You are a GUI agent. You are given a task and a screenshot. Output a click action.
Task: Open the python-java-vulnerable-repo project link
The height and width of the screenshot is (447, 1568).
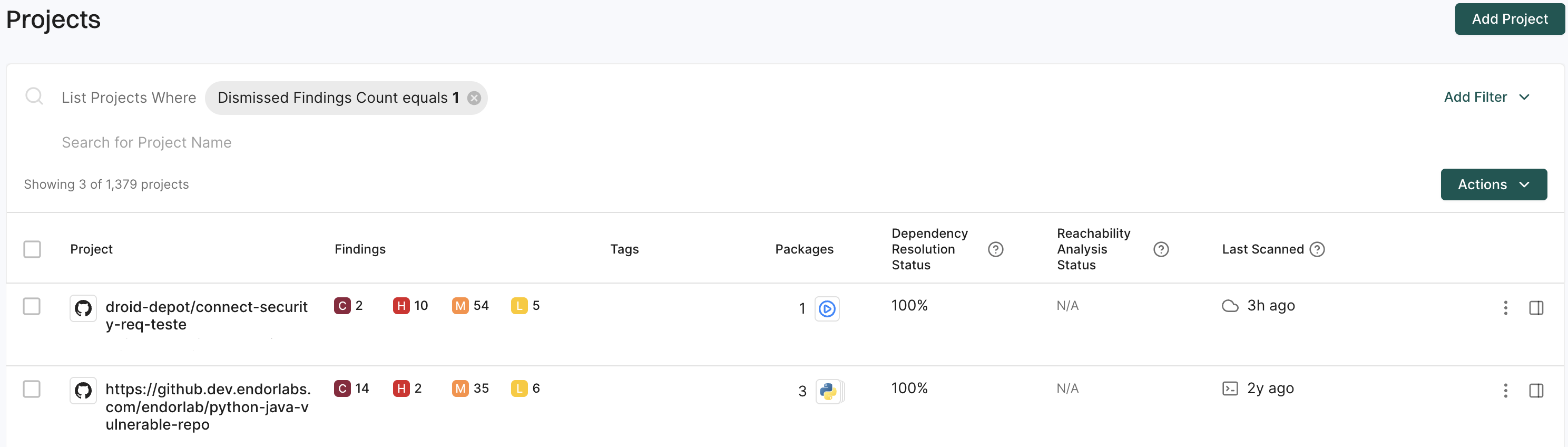[x=208, y=407]
